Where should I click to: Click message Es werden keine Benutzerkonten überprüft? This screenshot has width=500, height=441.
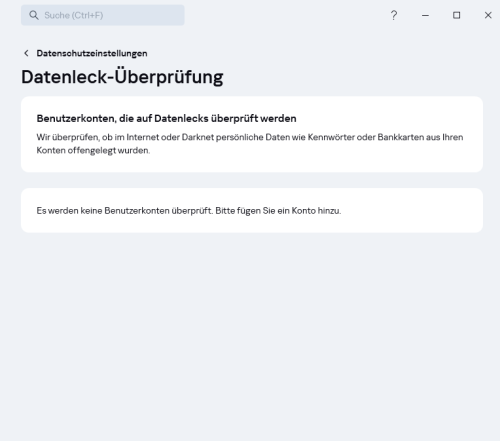(189, 211)
